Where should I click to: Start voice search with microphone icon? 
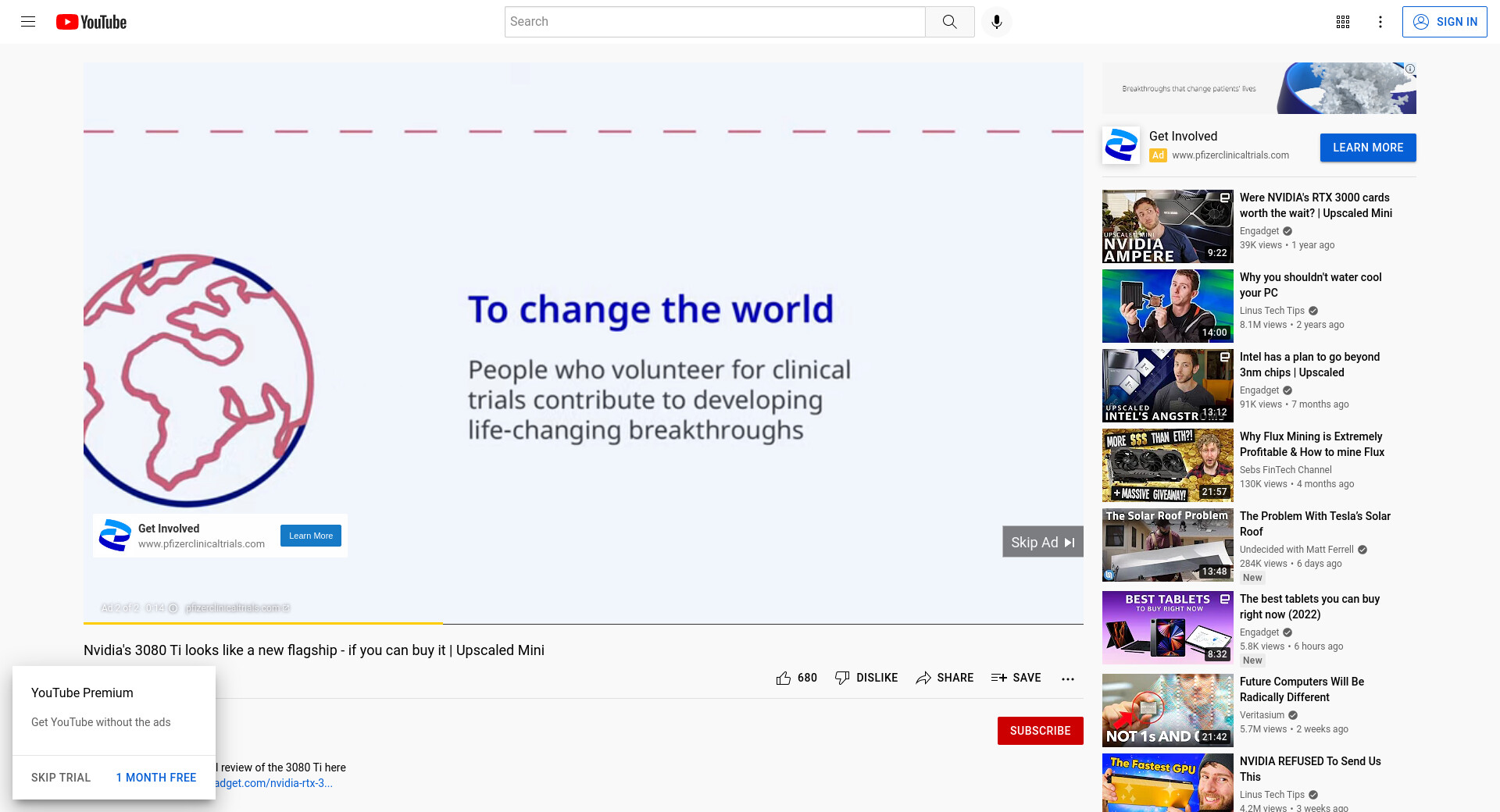(x=997, y=22)
